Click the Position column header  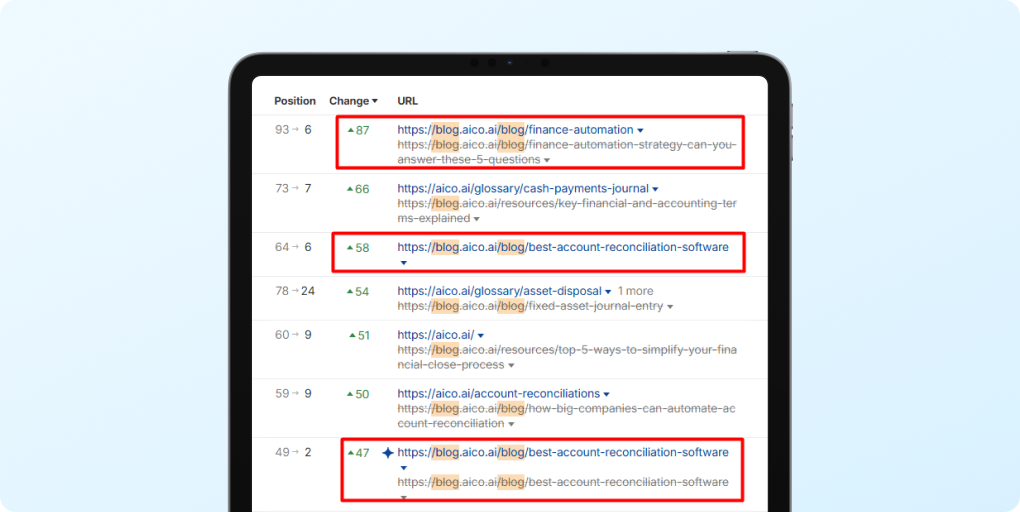295,101
